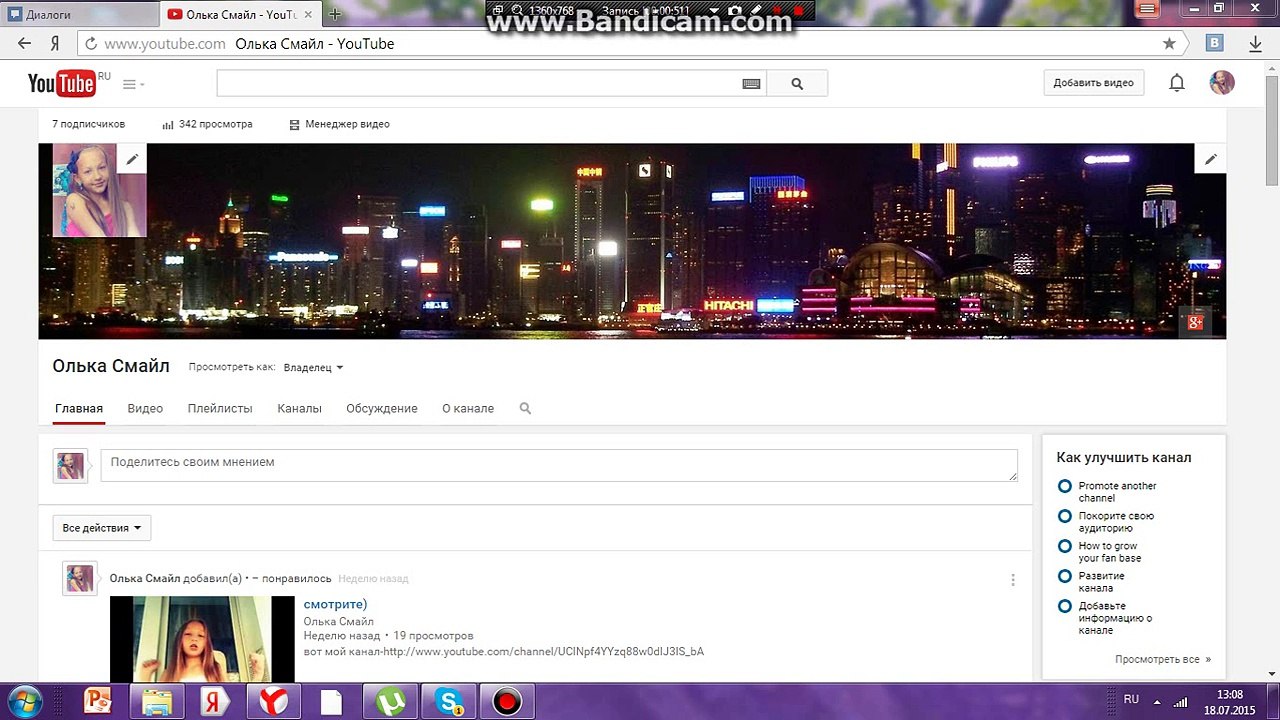1280x720 pixels.
Task: Click the RU language indicator in tray
Action: coord(1131,699)
